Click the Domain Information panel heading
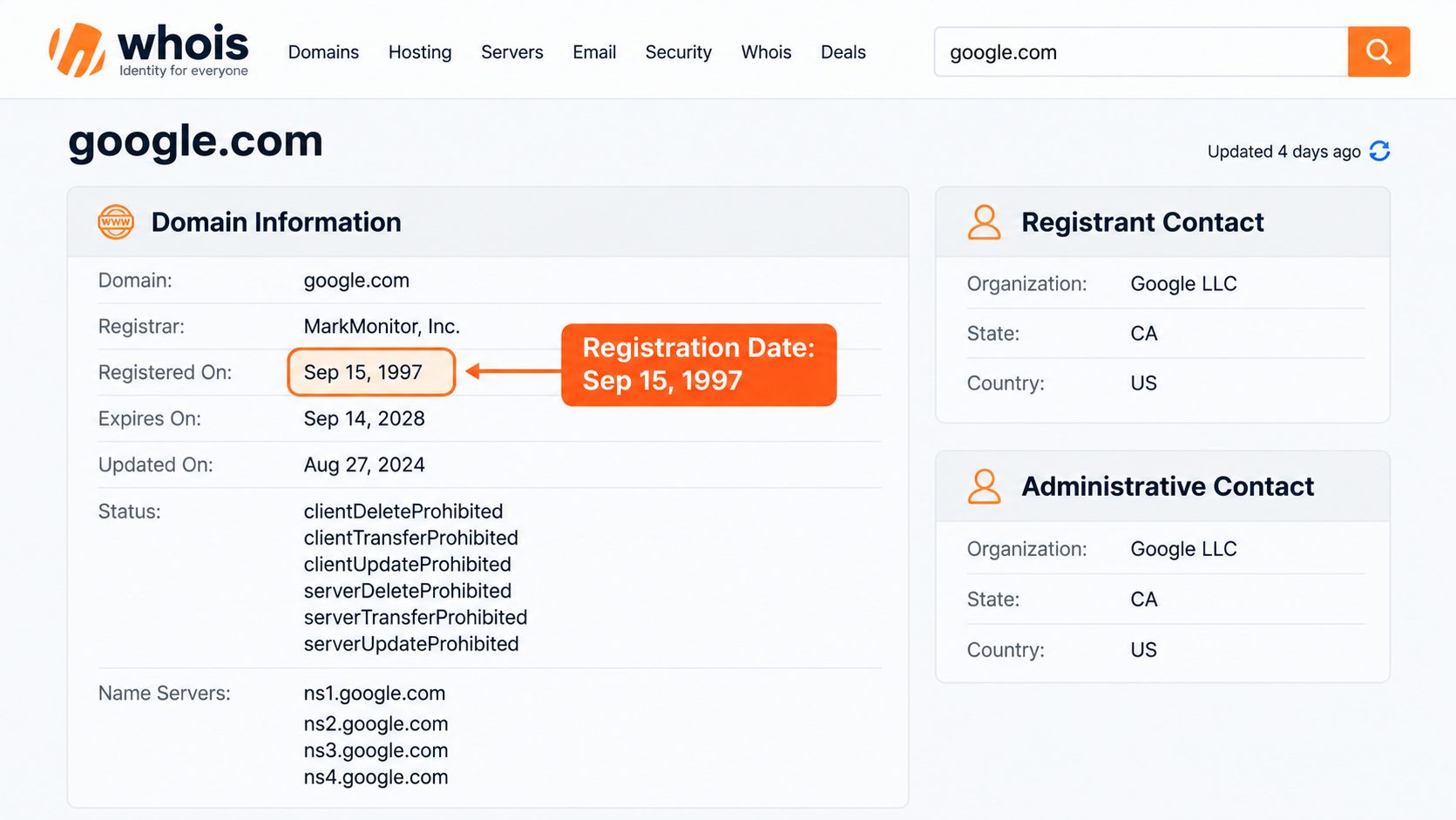The image size is (1456, 820). 276,222
